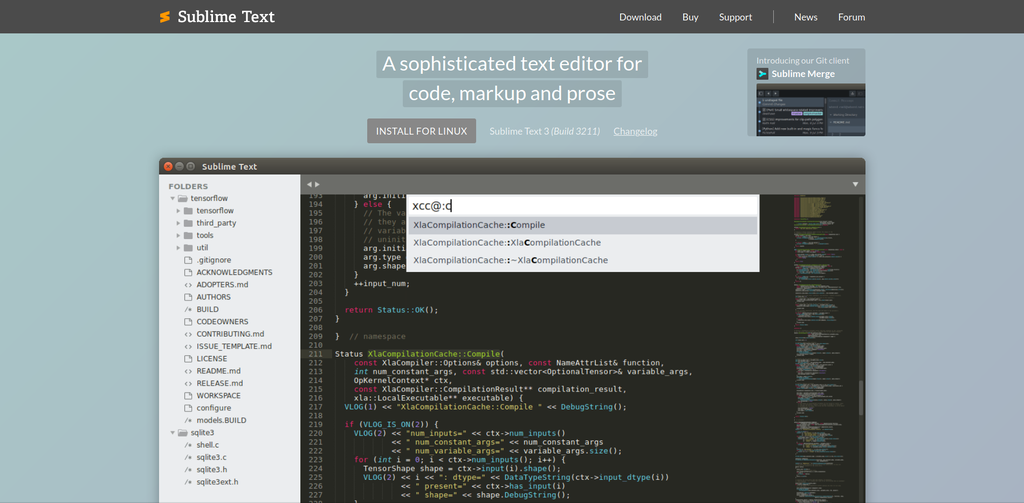
Task: Click the sqlite3 open folder icon
Action: click(x=183, y=432)
